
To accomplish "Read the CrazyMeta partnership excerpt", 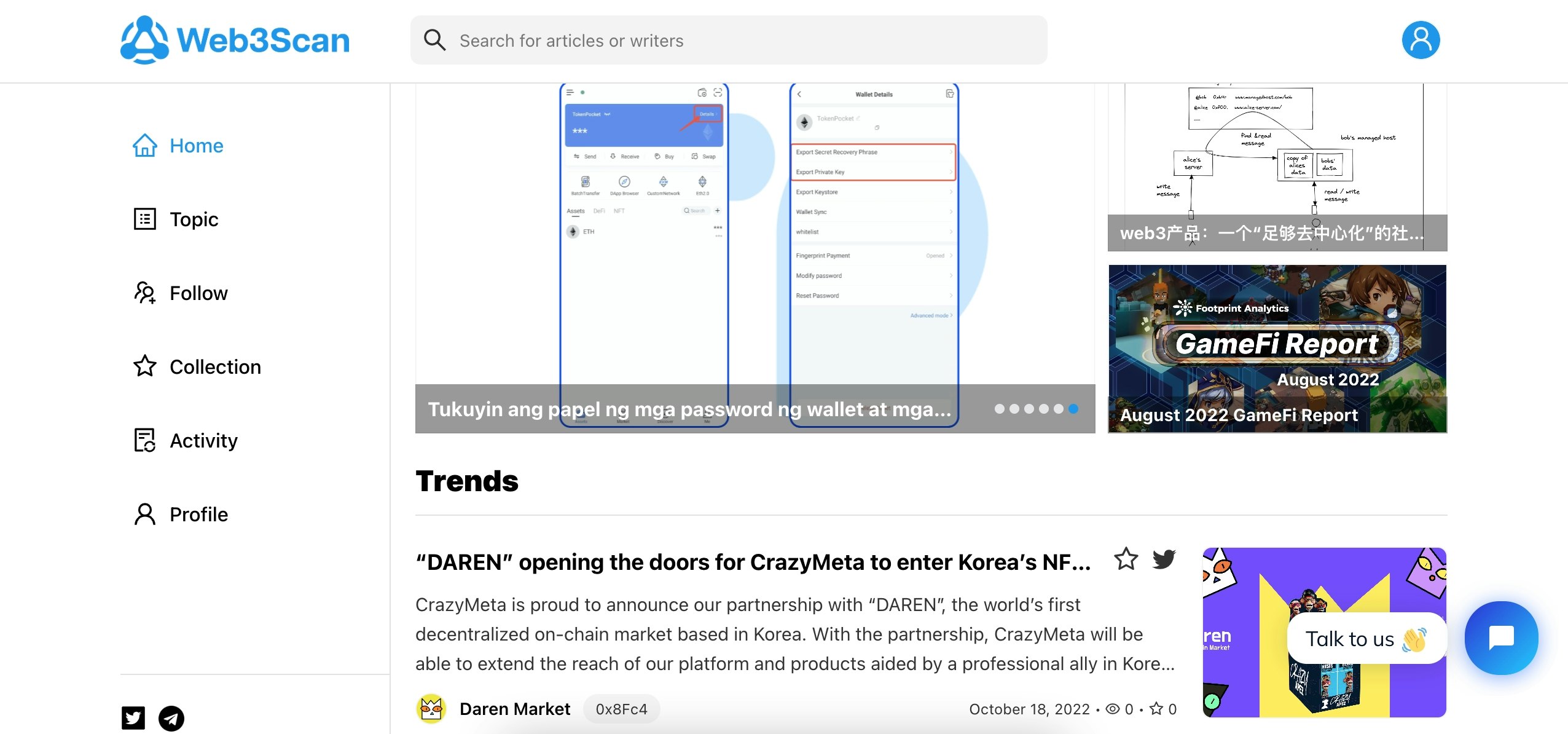I will pos(795,634).
